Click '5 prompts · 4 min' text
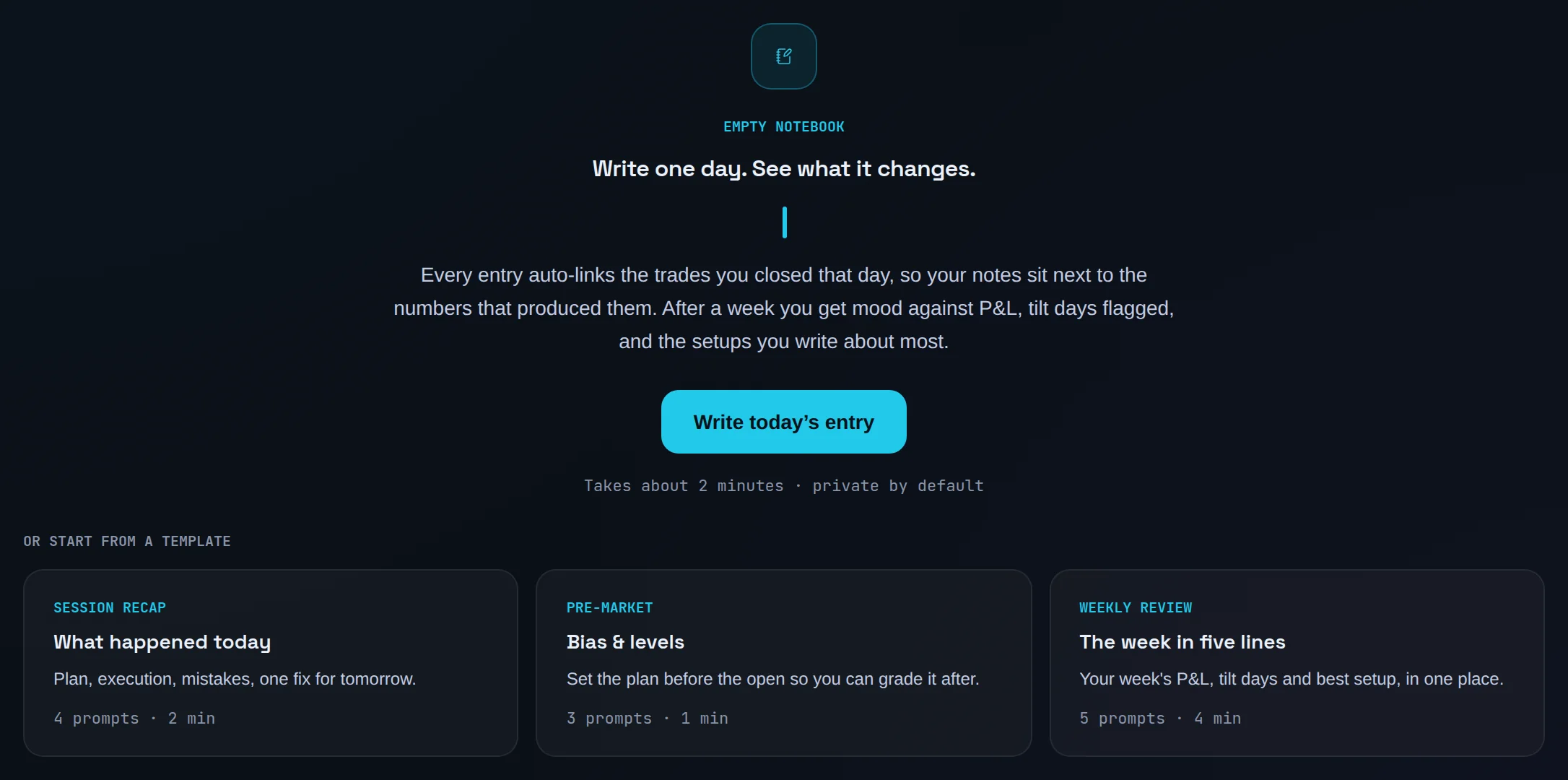Viewport: 1568px width, 780px height. click(x=1160, y=719)
